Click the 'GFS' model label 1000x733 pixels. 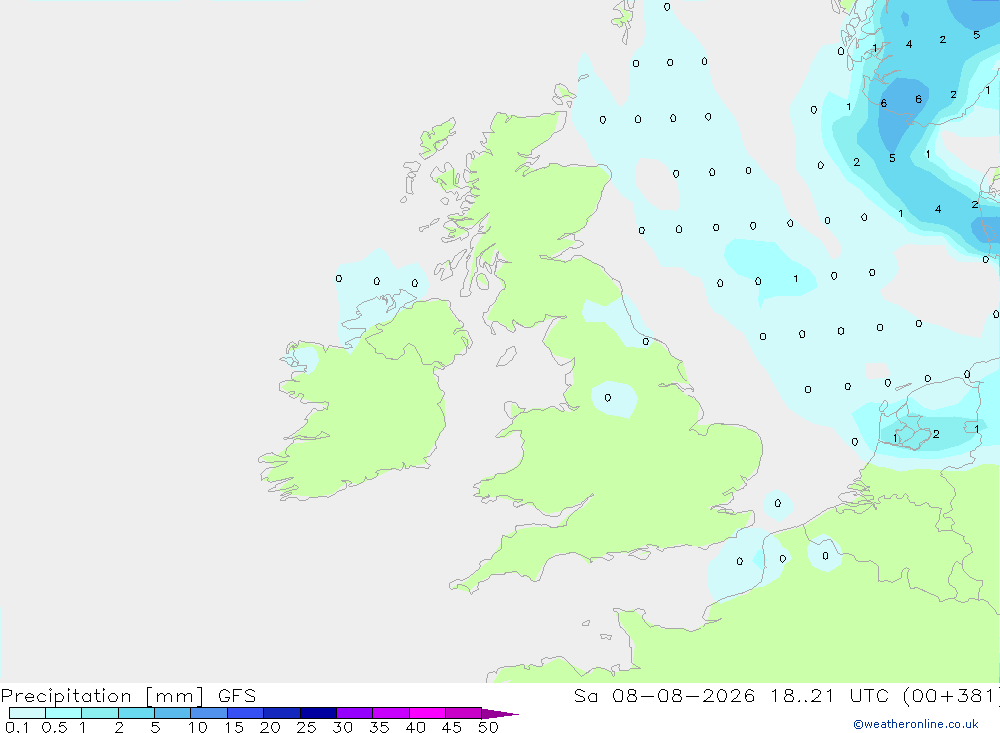coord(237,696)
